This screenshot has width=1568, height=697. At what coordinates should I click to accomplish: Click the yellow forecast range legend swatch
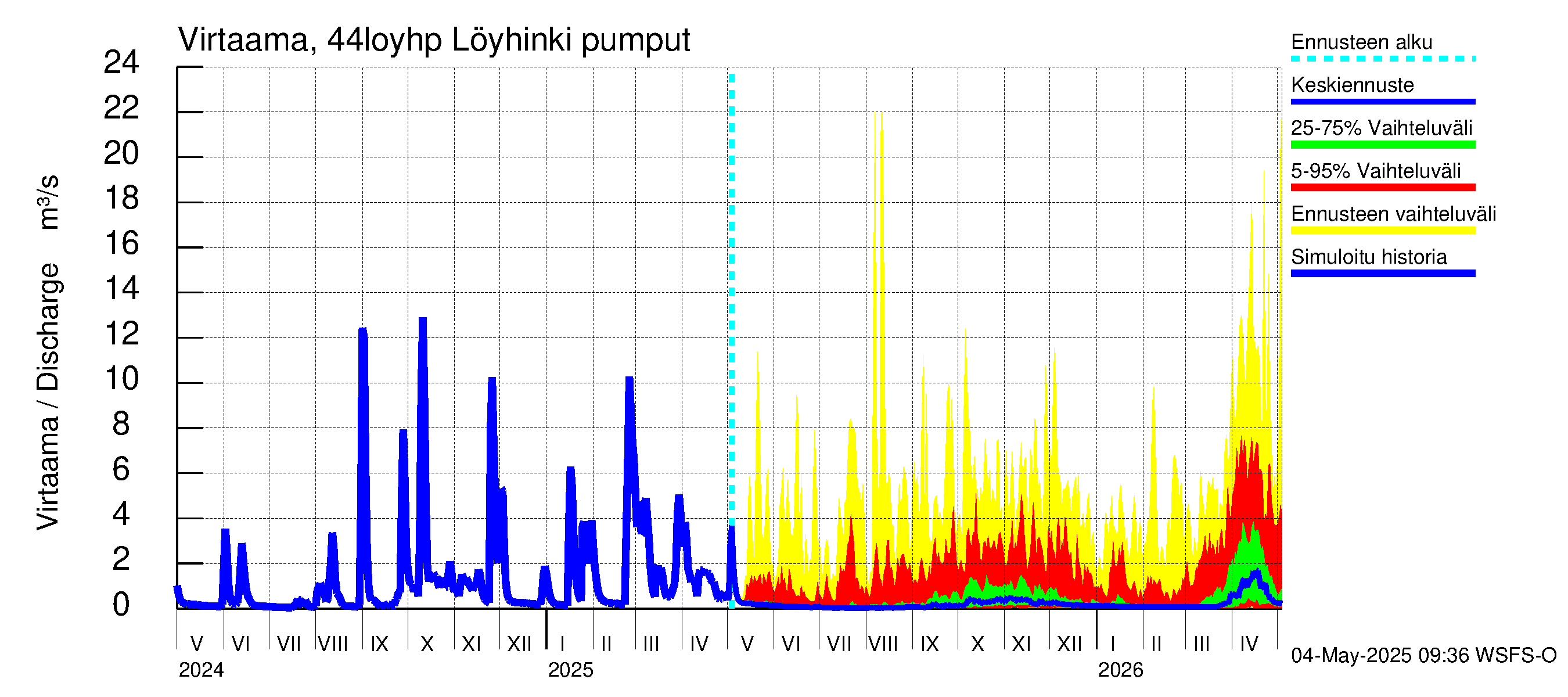point(1383,231)
